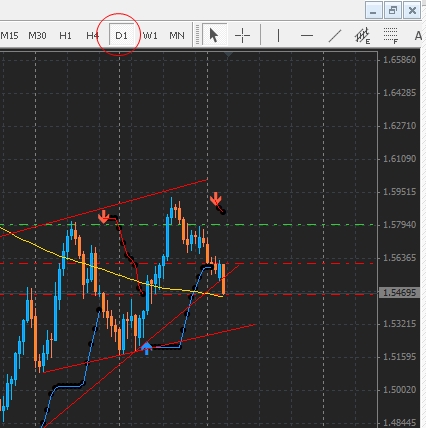426x428 pixels.
Task: Click the 1.59515 price scale label
Action: (399, 192)
